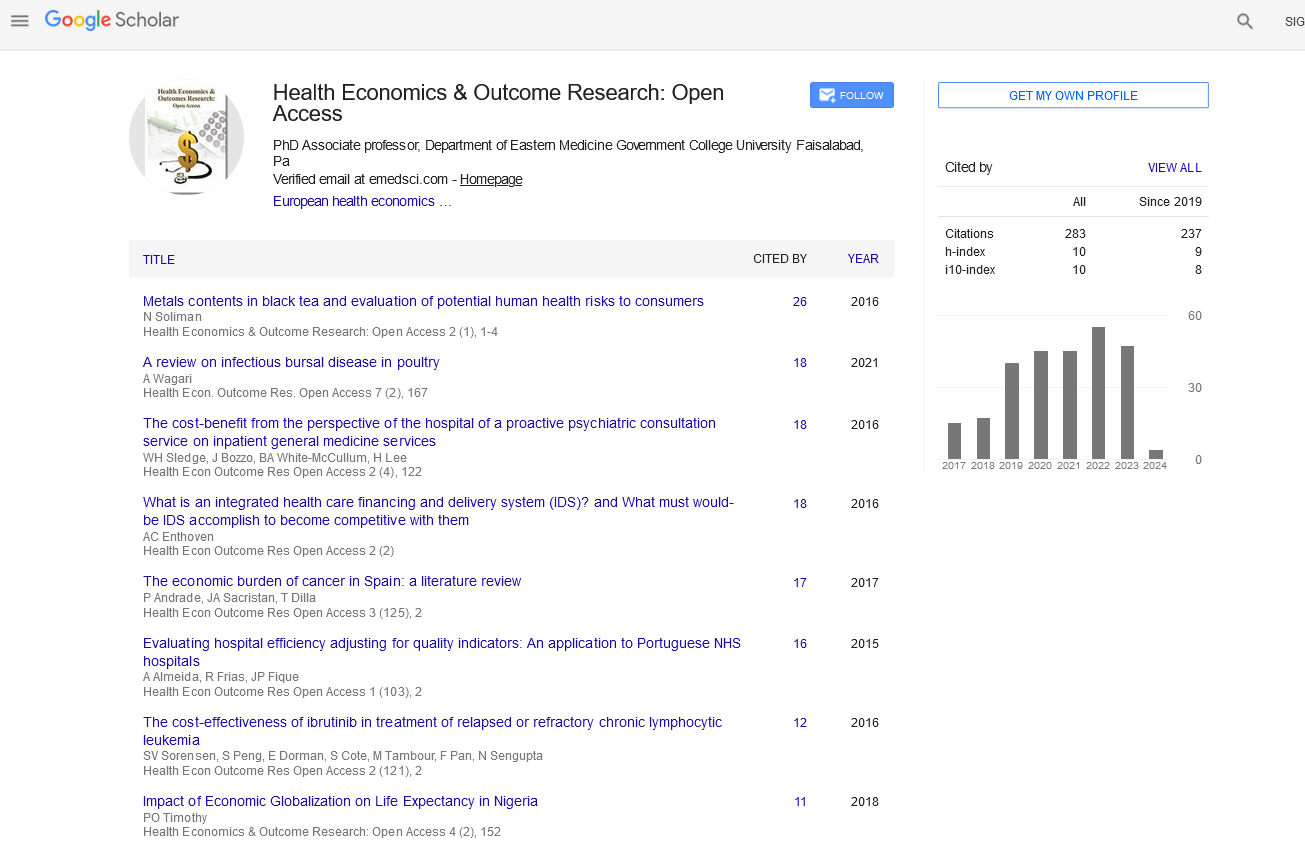1305x848 pixels.
Task: Open integrated health care financing article
Action: pyautogui.click(x=438, y=511)
